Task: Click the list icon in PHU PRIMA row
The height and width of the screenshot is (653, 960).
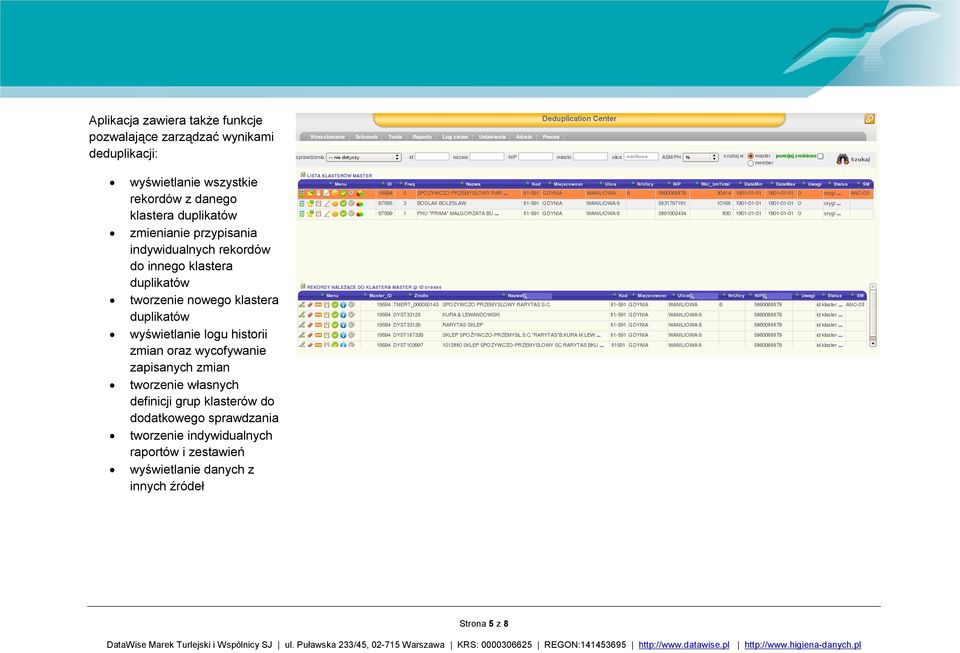Action: tap(302, 214)
